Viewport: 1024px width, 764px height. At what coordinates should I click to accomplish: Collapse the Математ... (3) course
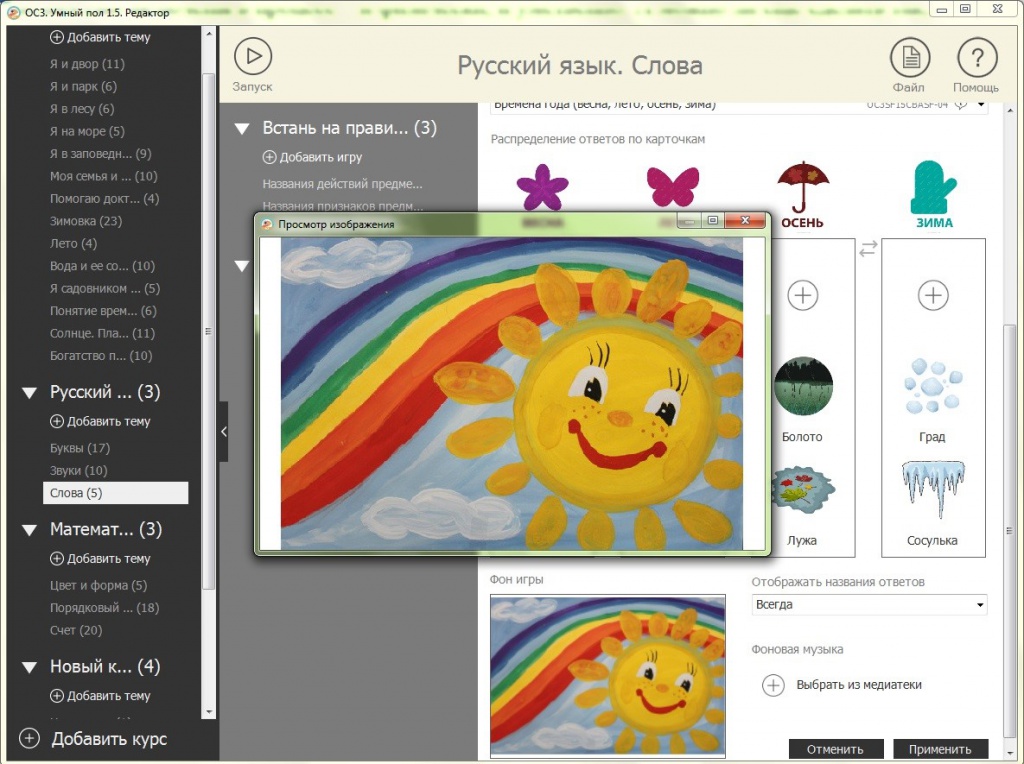pos(29,530)
